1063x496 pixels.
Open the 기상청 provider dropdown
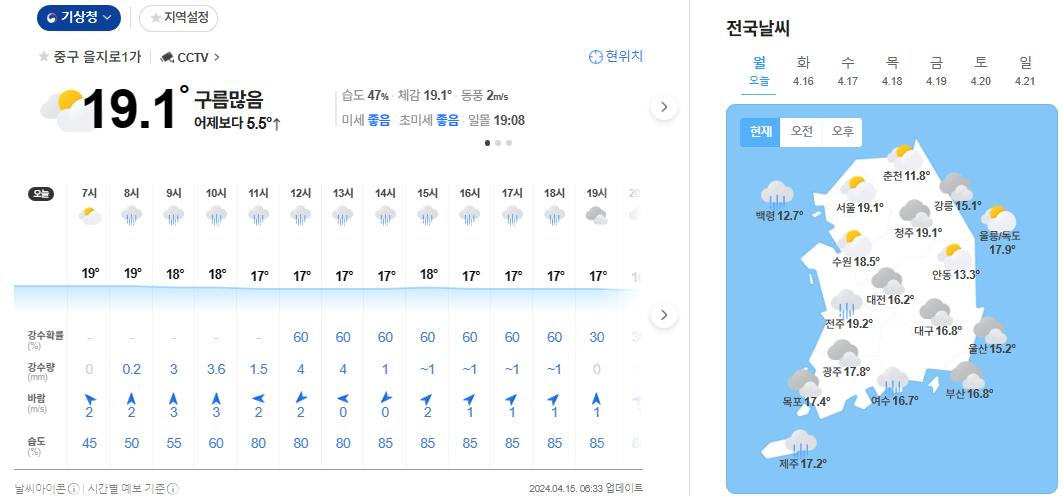pyautogui.click(x=79, y=18)
